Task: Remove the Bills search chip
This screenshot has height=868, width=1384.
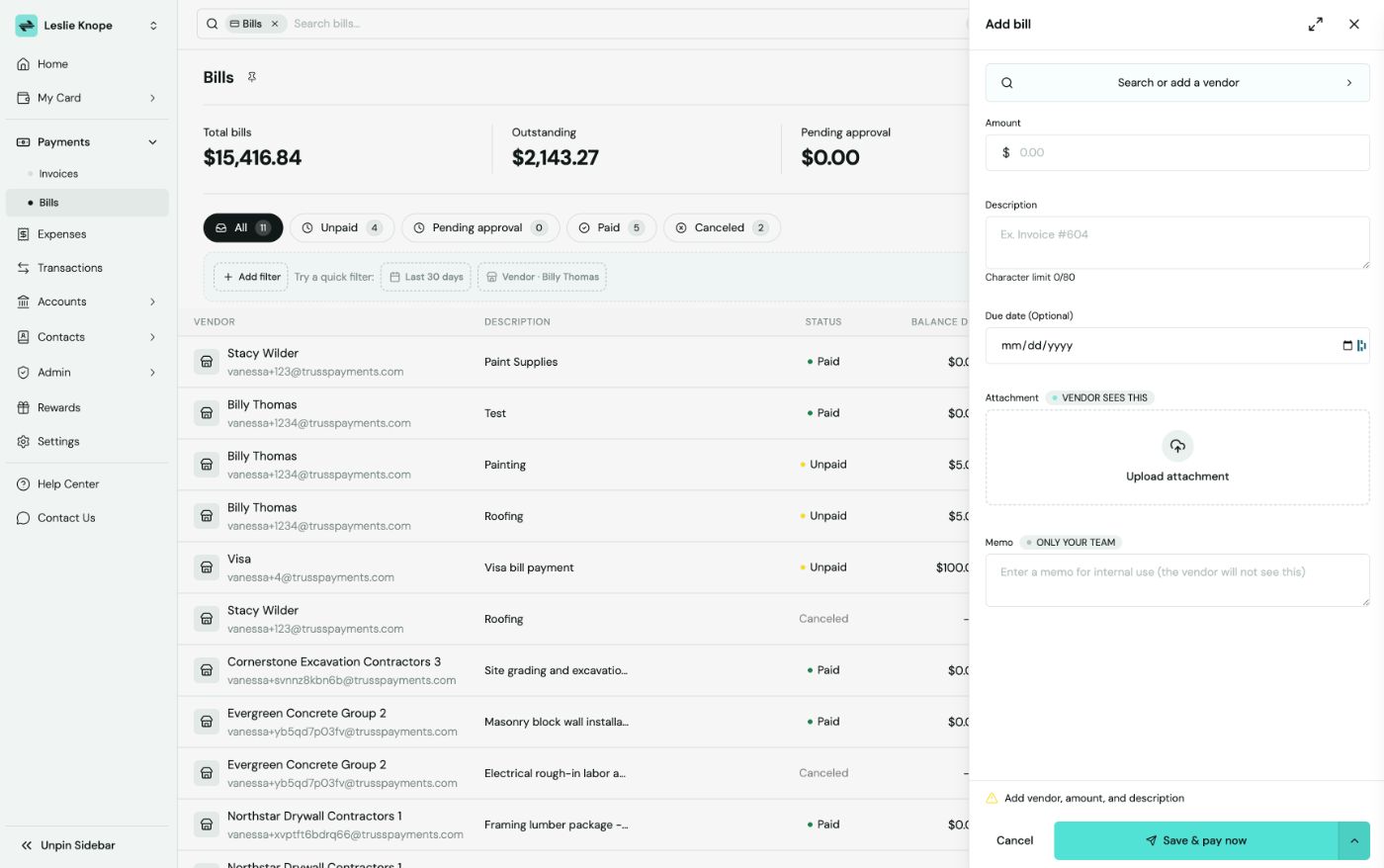Action: pos(275,24)
